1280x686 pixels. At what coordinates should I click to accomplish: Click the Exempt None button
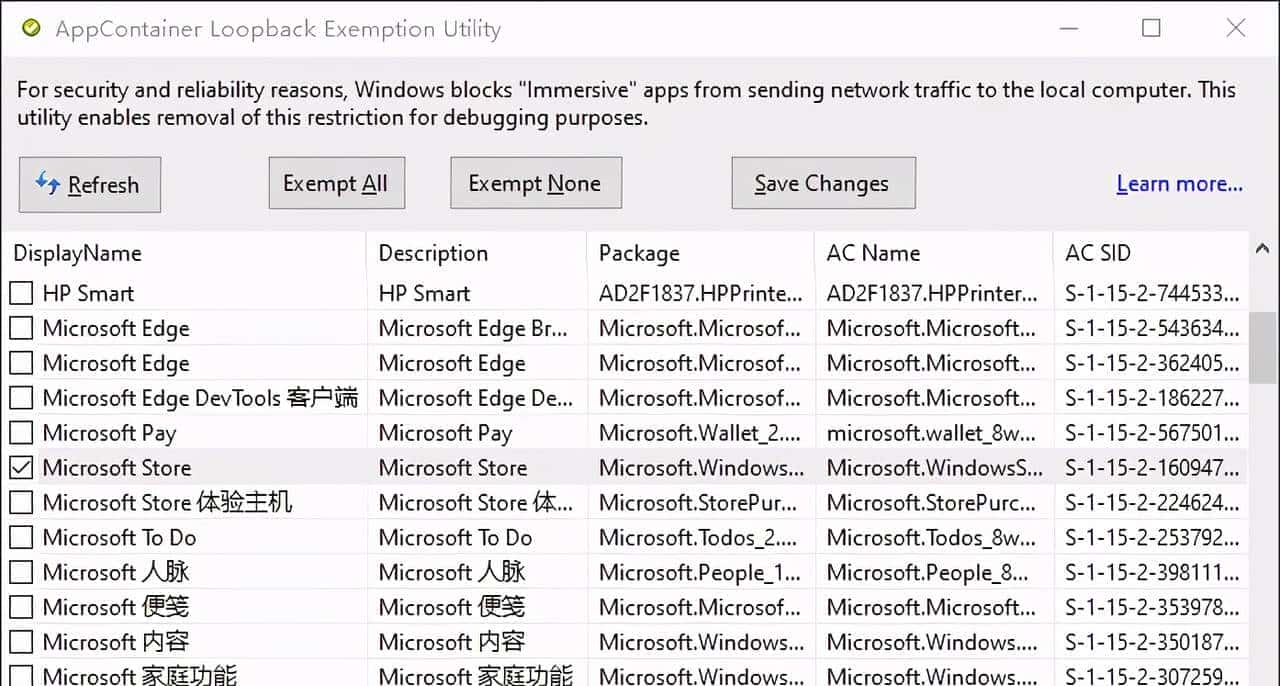(535, 182)
